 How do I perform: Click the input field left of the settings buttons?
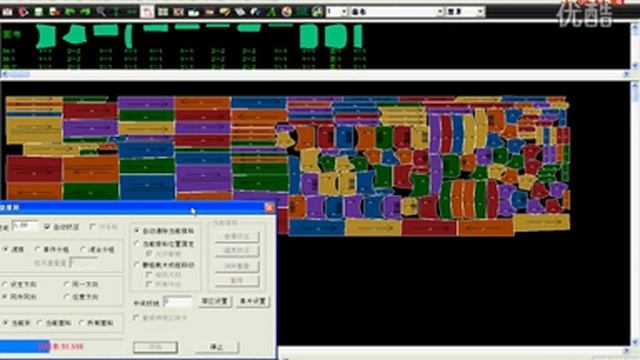tap(178, 302)
